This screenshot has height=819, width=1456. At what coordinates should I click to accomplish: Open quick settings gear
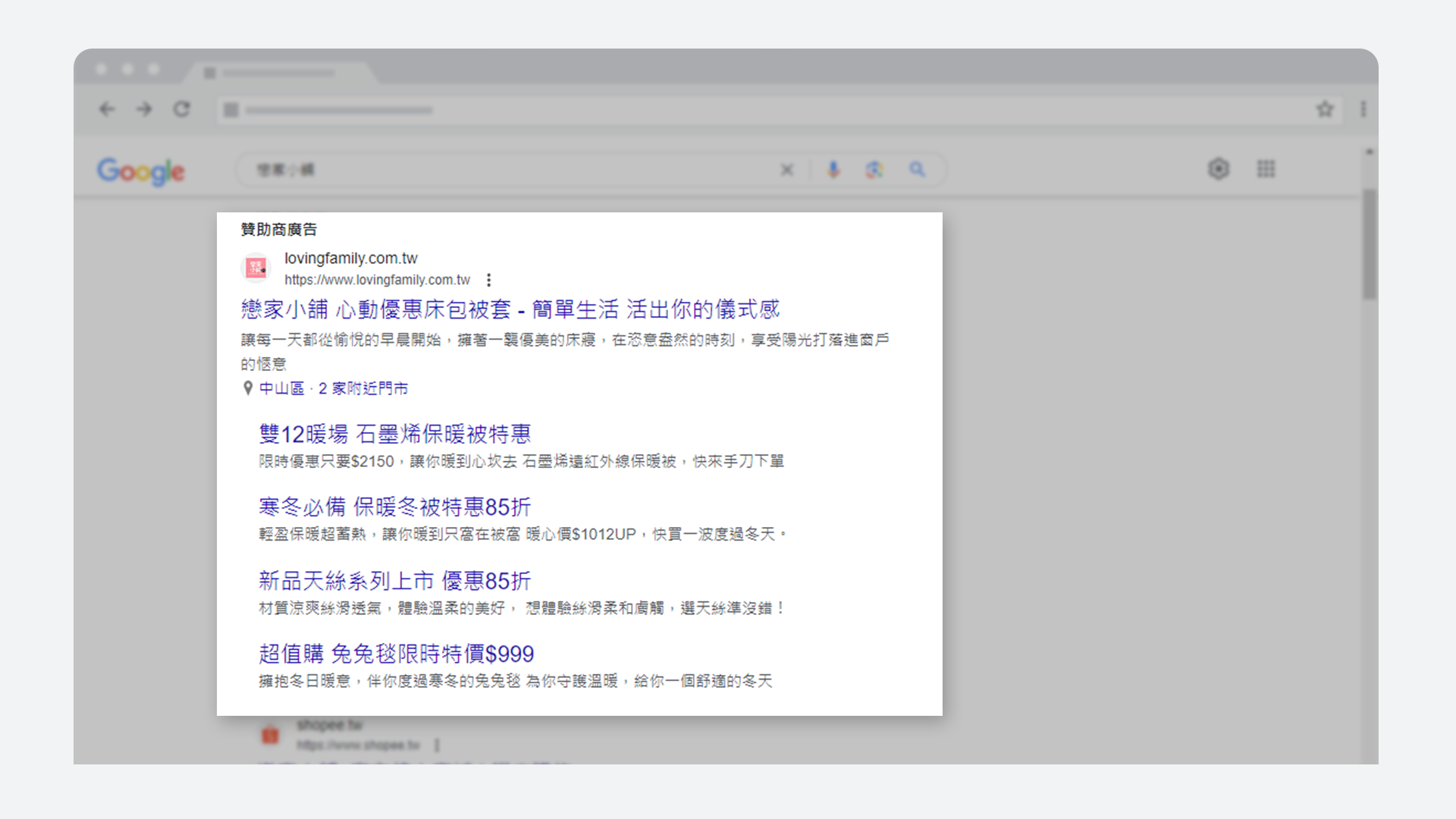pyautogui.click(x=1219, y=169)
